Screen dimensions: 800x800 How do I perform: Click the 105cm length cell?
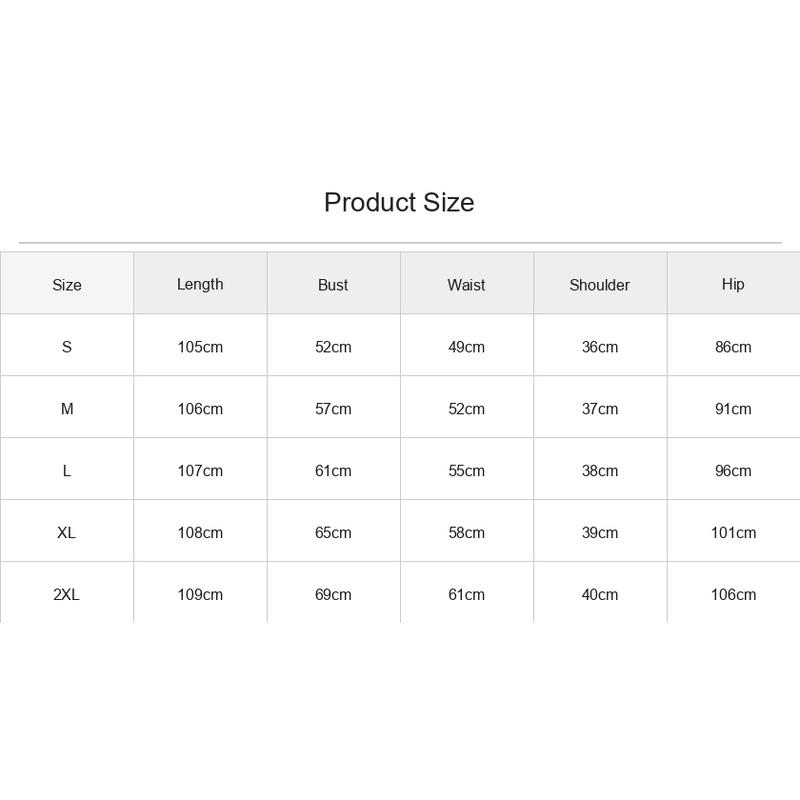pos(200,347)
